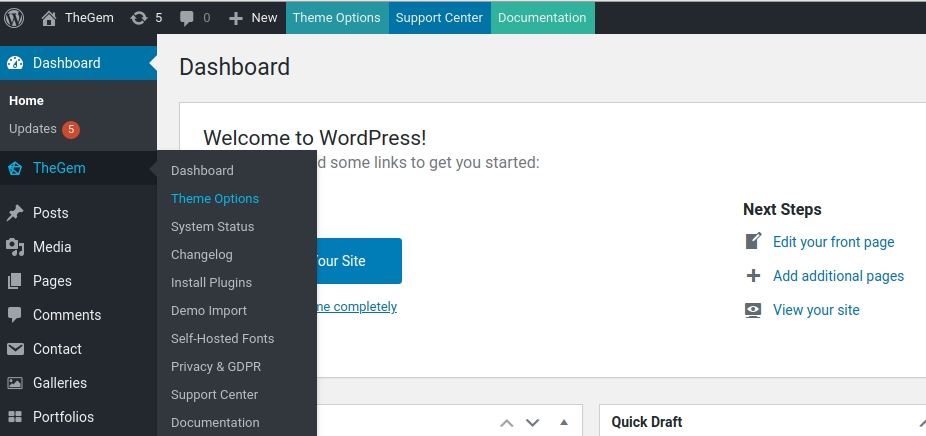Click the comments bubble icon in admin bar
Screen dimensions: 926x436
[185, 17]
